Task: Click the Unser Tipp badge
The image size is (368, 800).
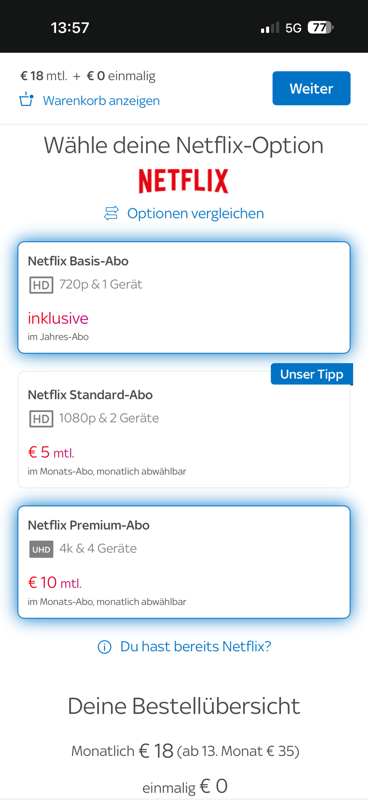Action: point(311,374)
